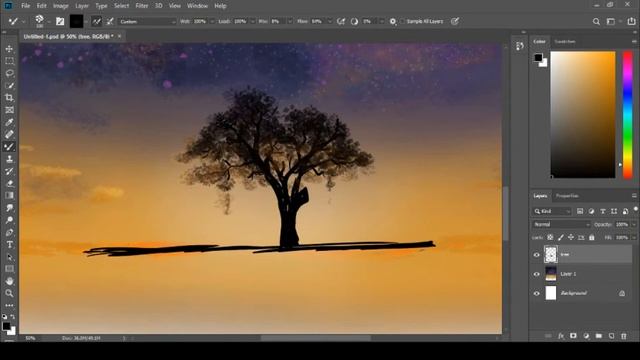Image resolution: width=640 pixels, height=360 pixels.
Task: Open the Edit Toolbar three-dots menu
Action: click(9, 305)
